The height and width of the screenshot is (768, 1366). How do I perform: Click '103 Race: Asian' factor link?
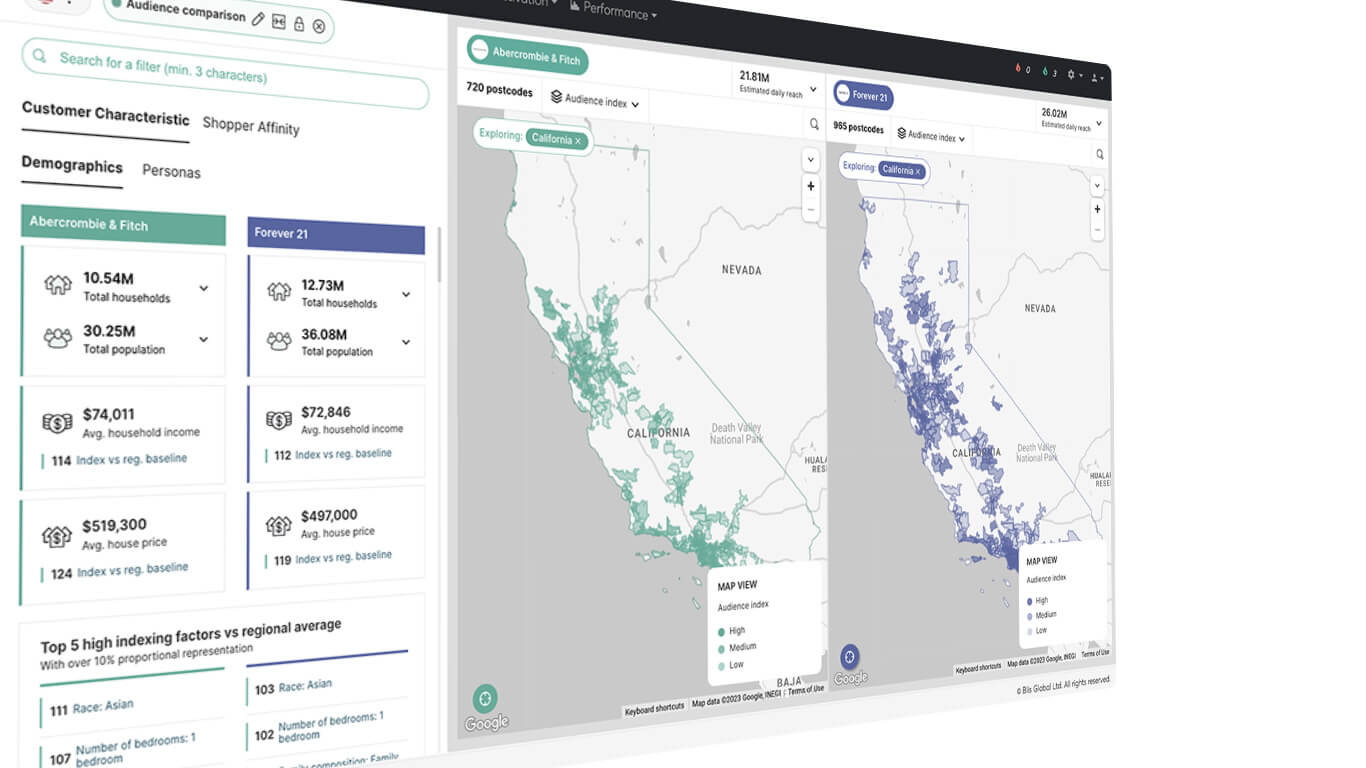pyautogui.click(x=293, y=687)
